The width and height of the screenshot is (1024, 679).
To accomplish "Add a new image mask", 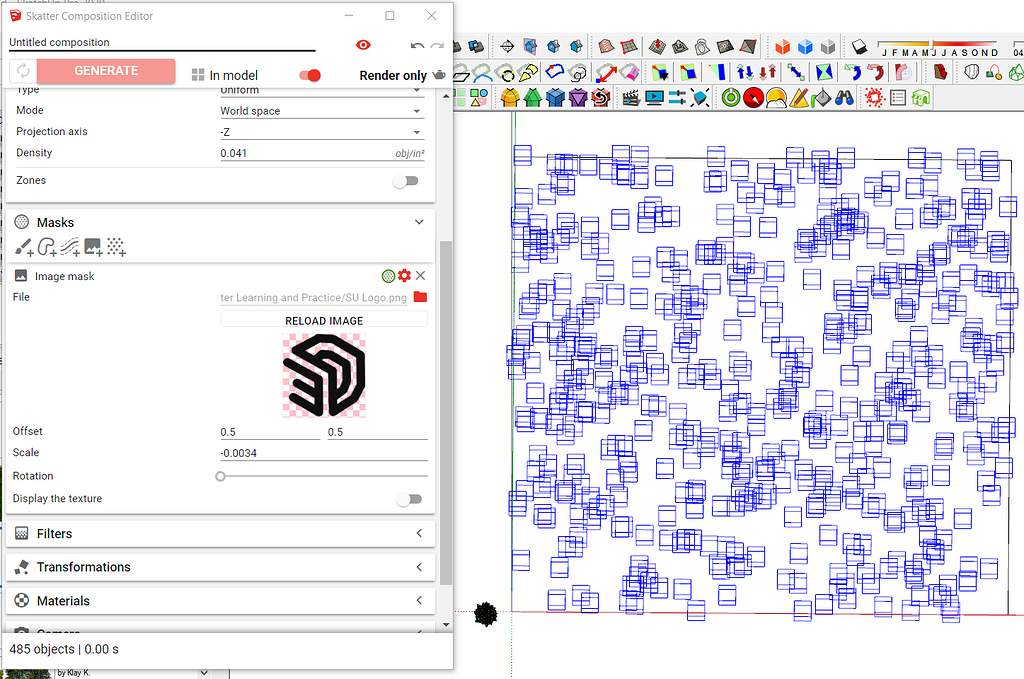I will 93,247.
